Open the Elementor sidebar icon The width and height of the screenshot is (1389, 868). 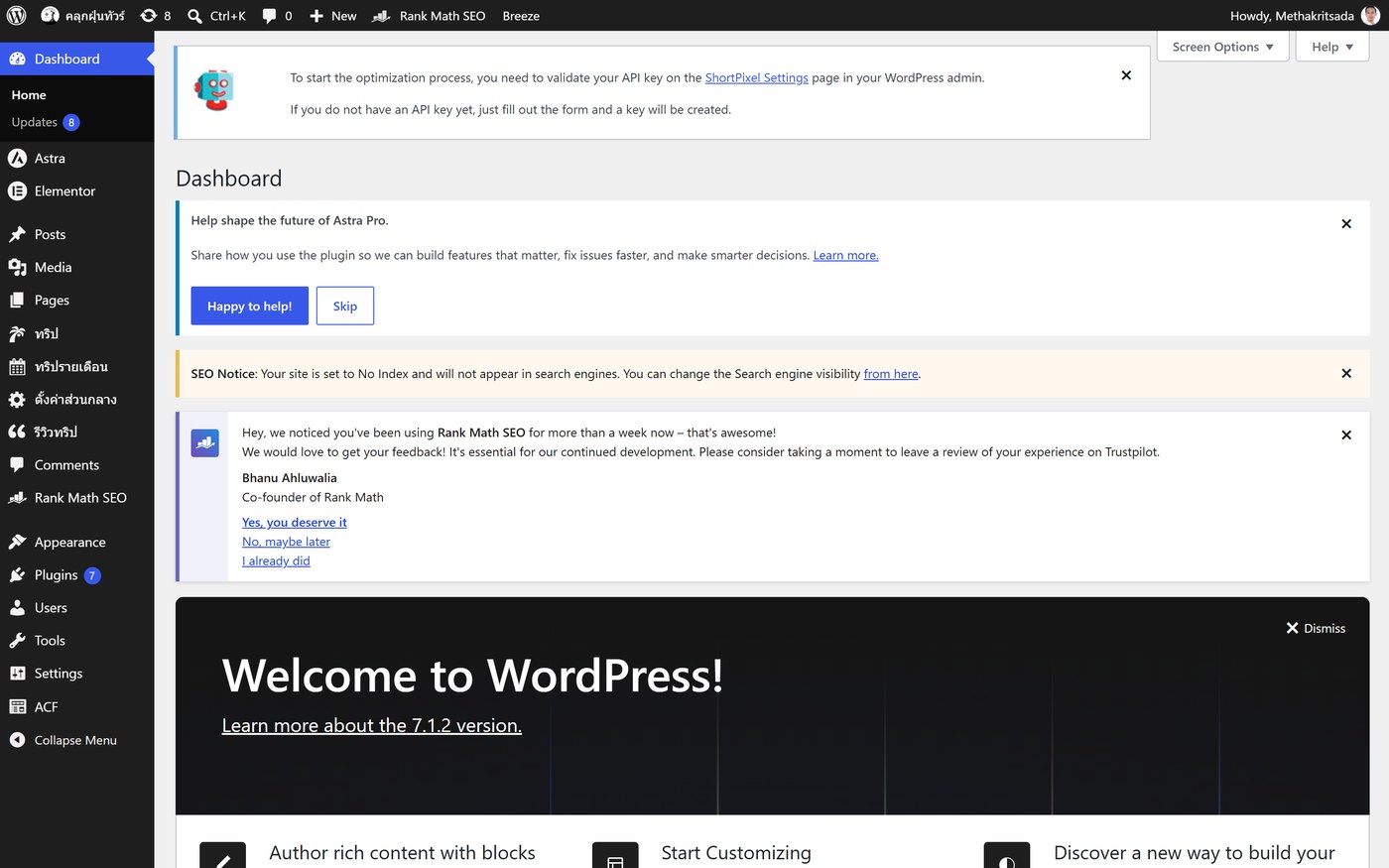17,190
